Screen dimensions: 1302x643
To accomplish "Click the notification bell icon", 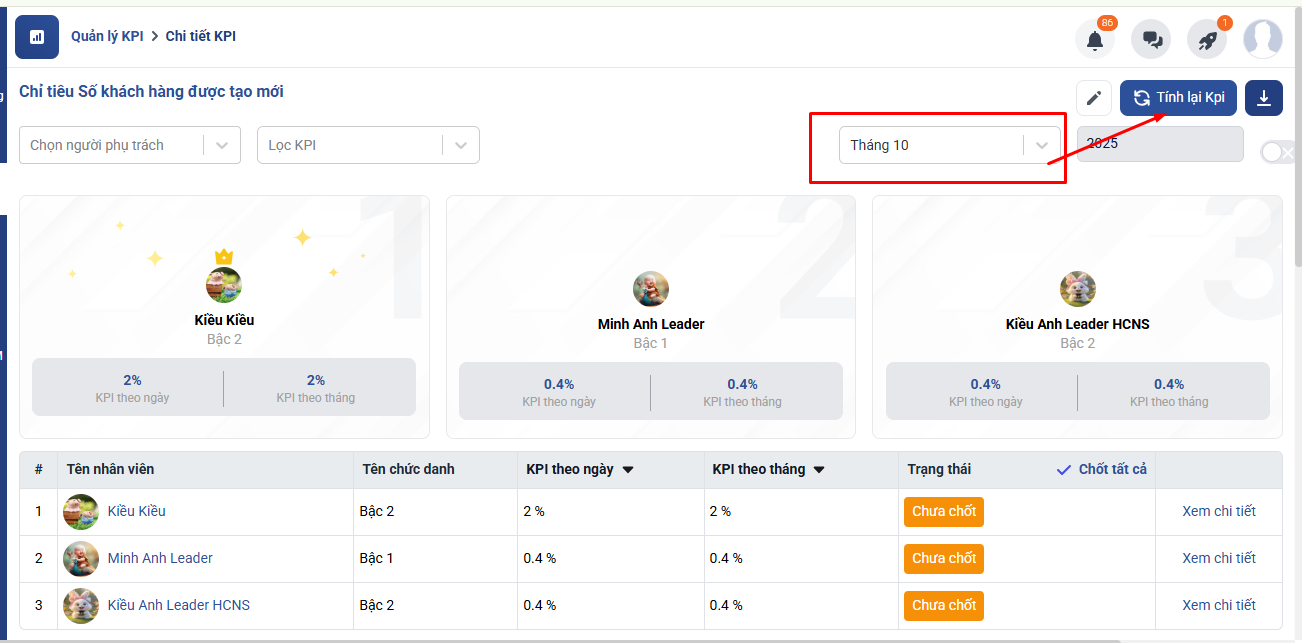I will tap(1094, 40).
